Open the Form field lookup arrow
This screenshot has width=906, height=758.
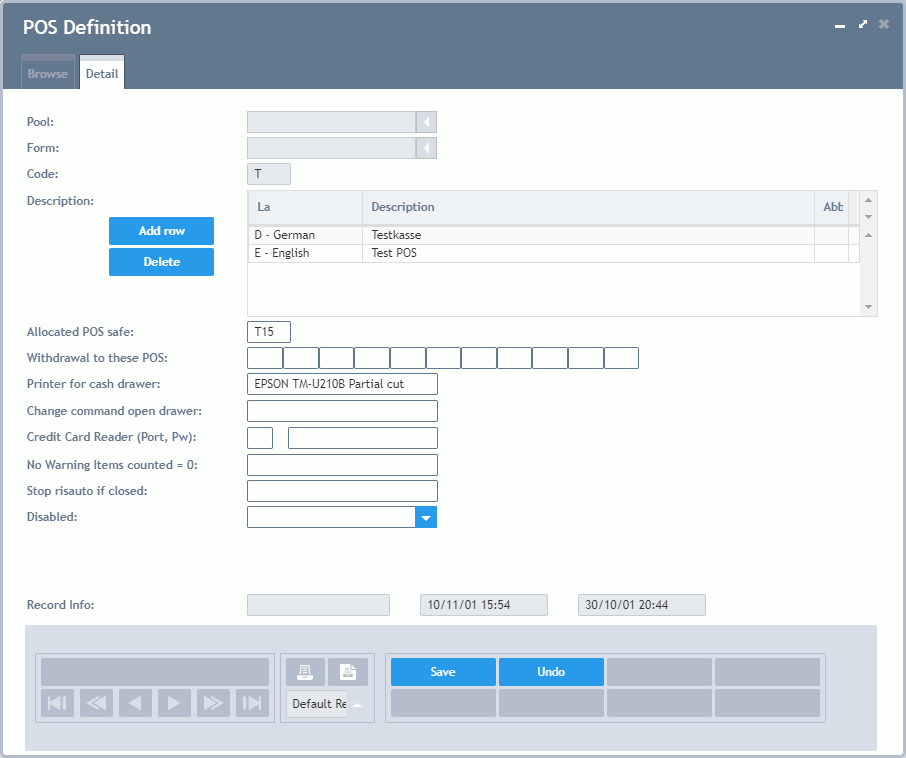(x=426, y=148)
